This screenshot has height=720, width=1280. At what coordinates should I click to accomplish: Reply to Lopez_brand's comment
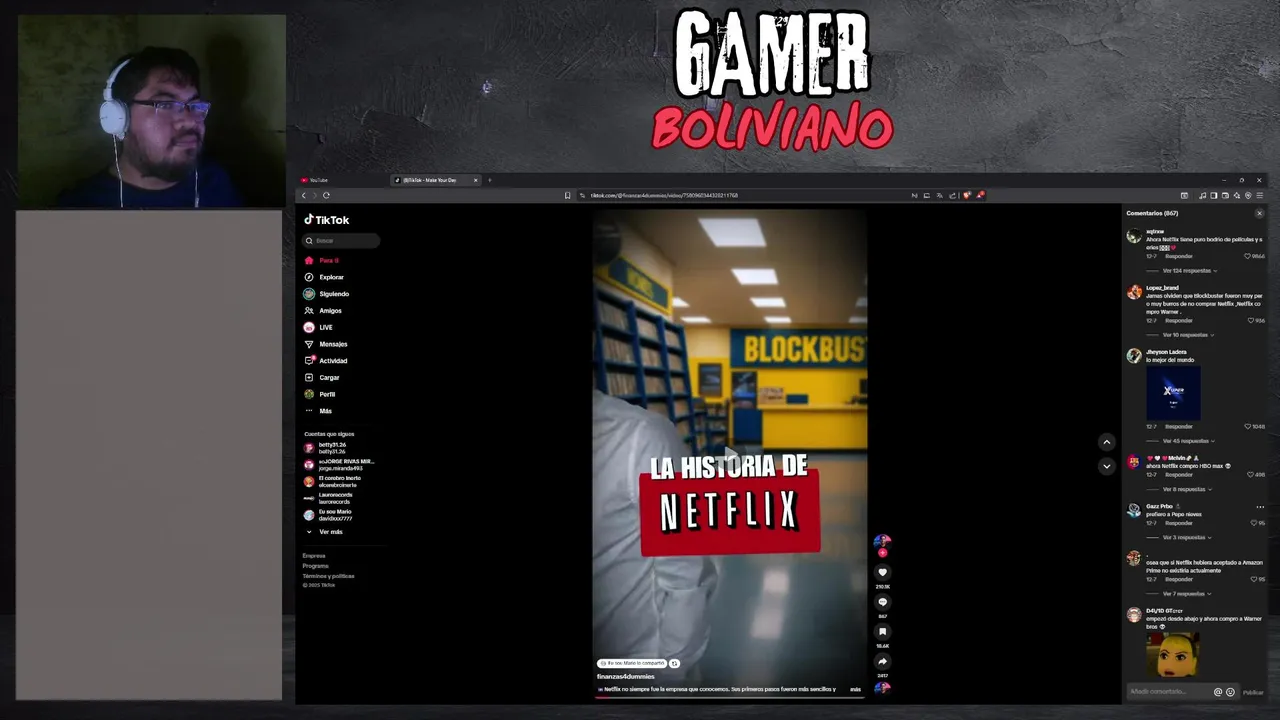pyautogui.click(x=1178, y=321)
